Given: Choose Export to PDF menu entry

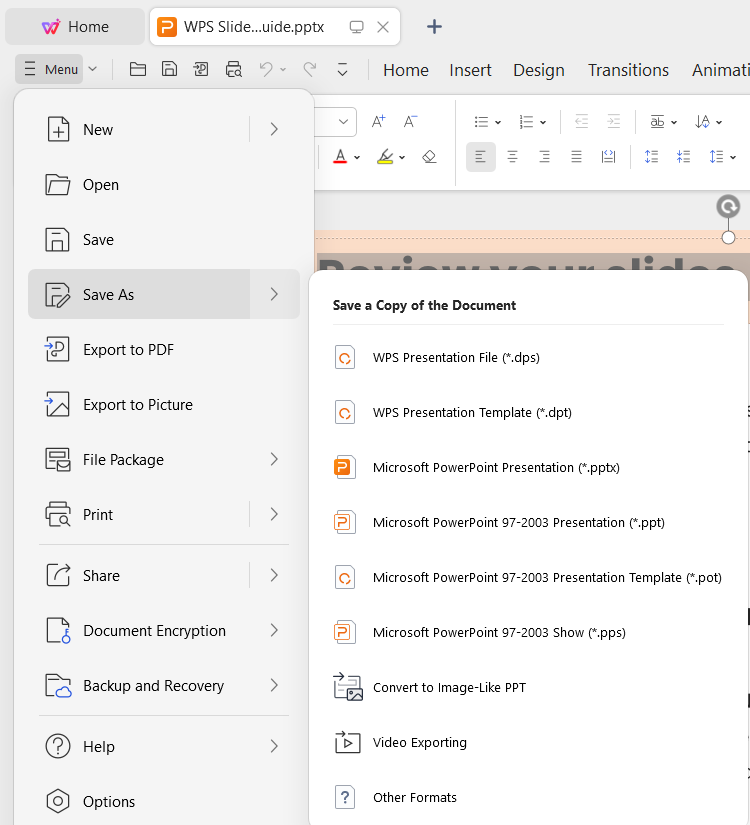Looking at the screenshot, I should click(164, 349).
